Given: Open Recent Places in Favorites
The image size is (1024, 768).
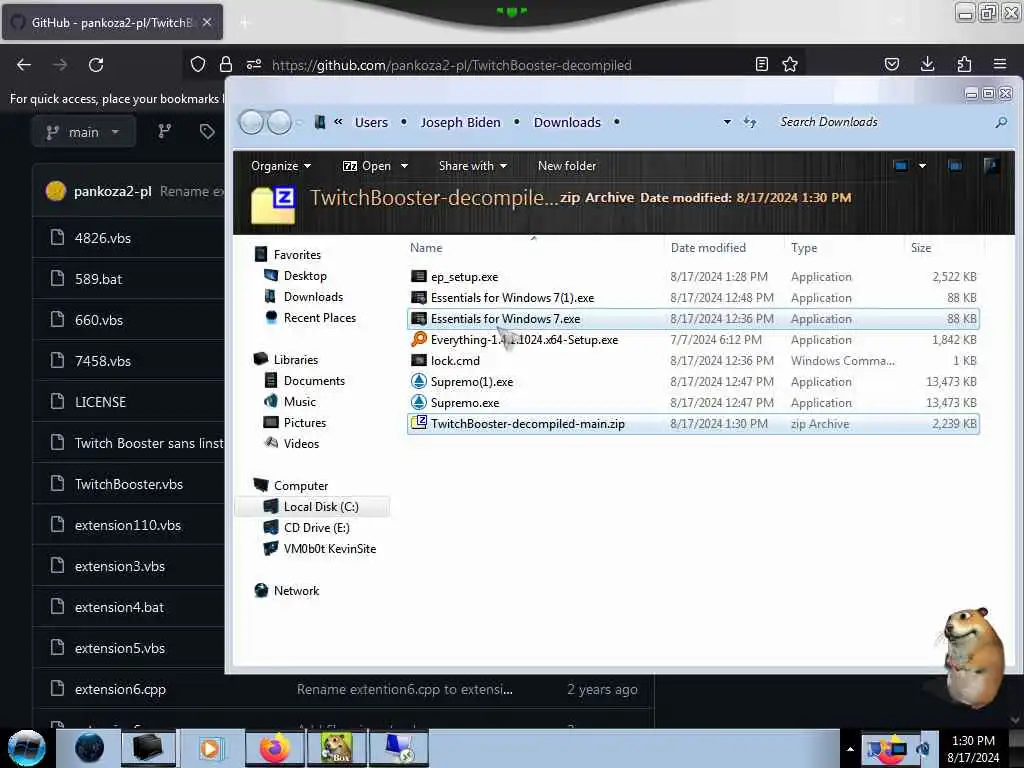Looking at the screenshot, I should coord(319,318).
